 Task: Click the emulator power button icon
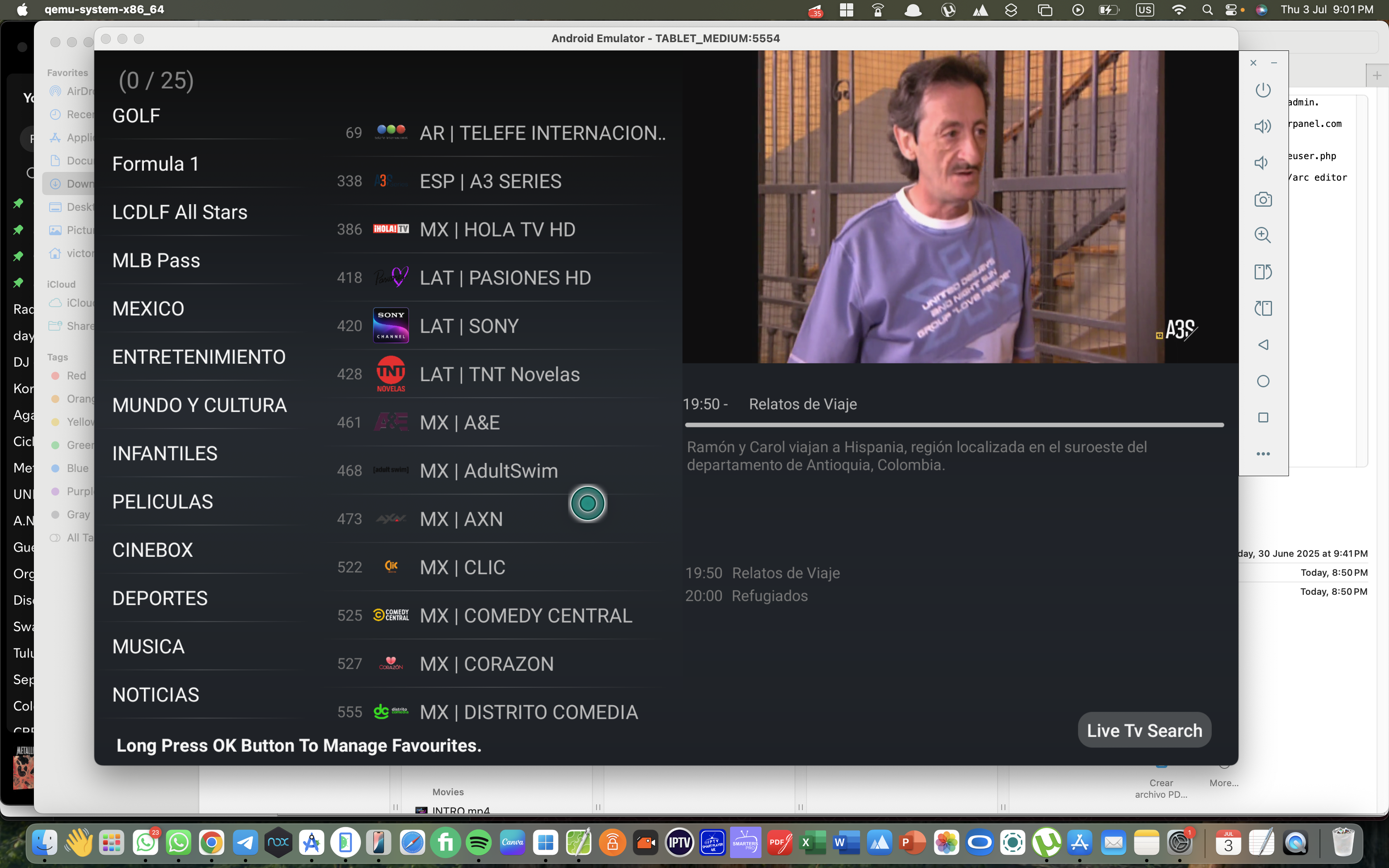pos(1263,90)
